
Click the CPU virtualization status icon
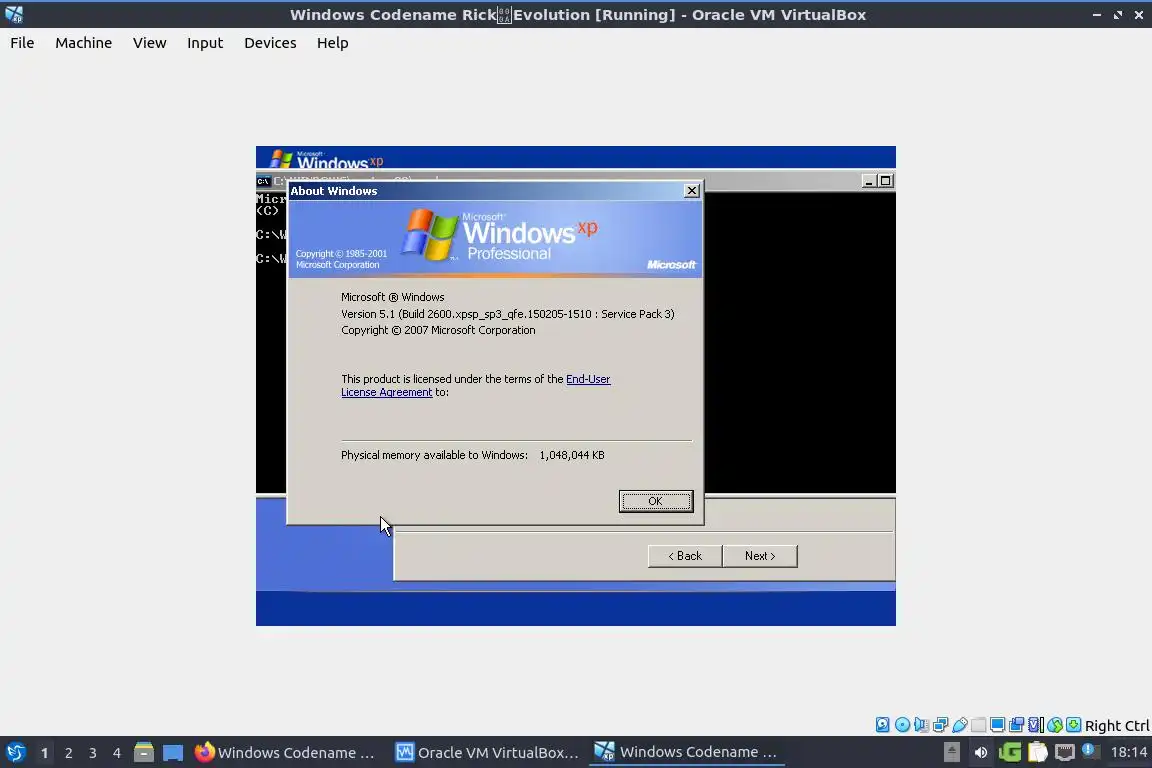click(x=1036, y=725)
